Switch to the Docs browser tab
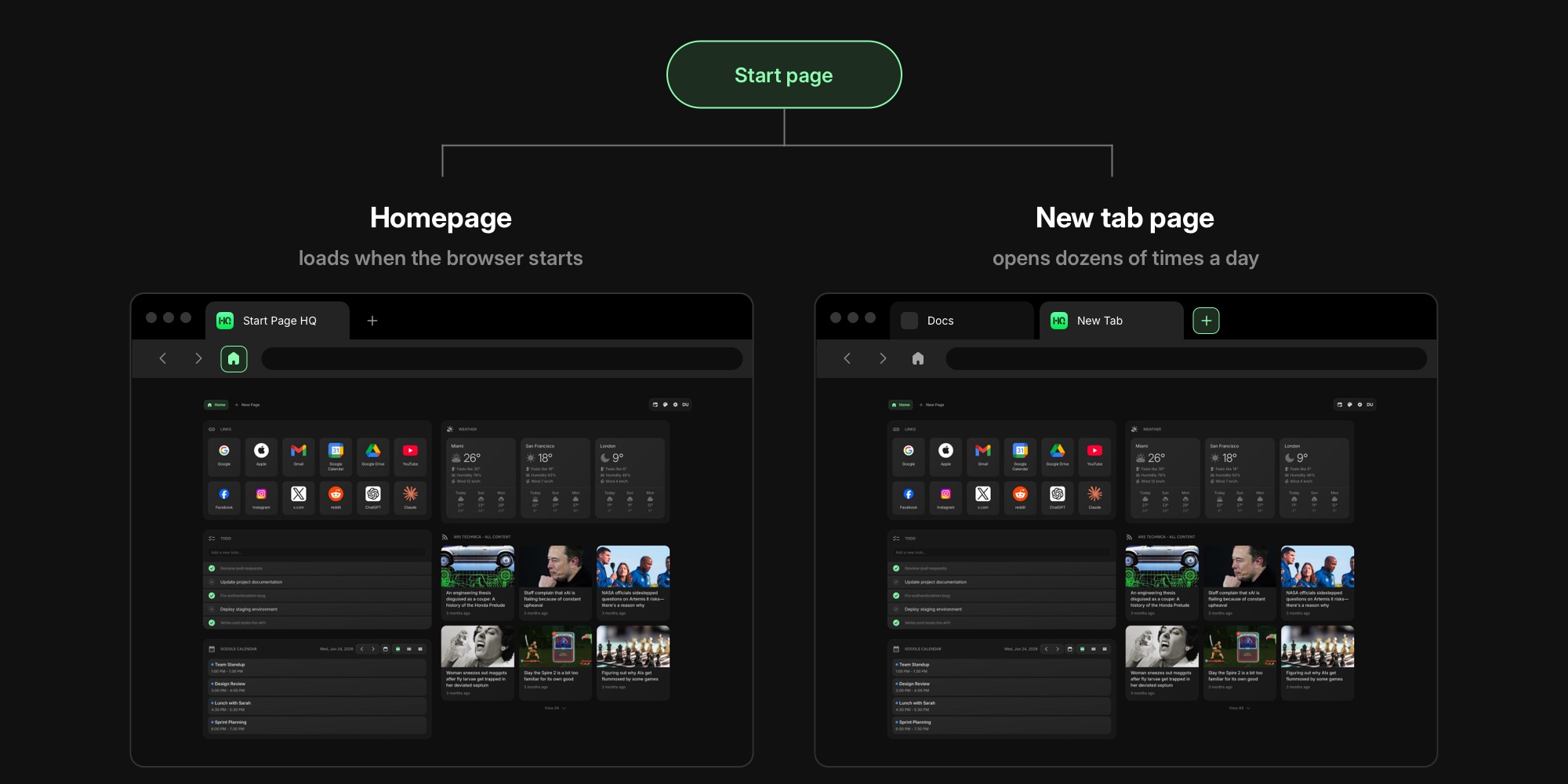The height and width of the screenshot is (784, 1568). (x=962, y=321)
